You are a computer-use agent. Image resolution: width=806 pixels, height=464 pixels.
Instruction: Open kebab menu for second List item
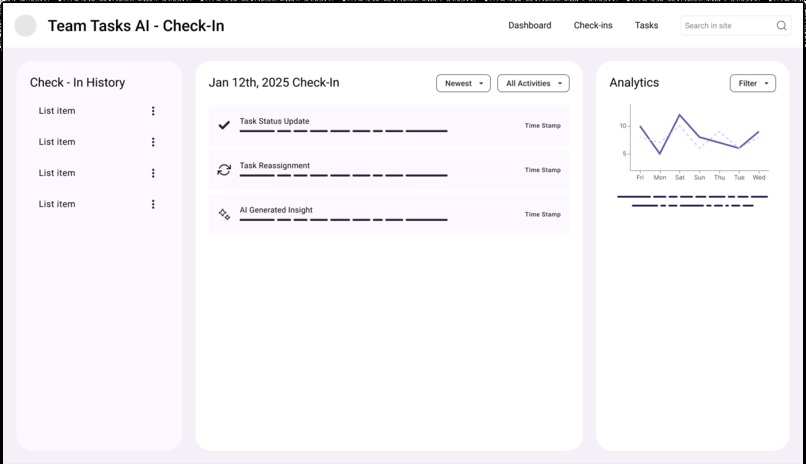pos(153,142)
